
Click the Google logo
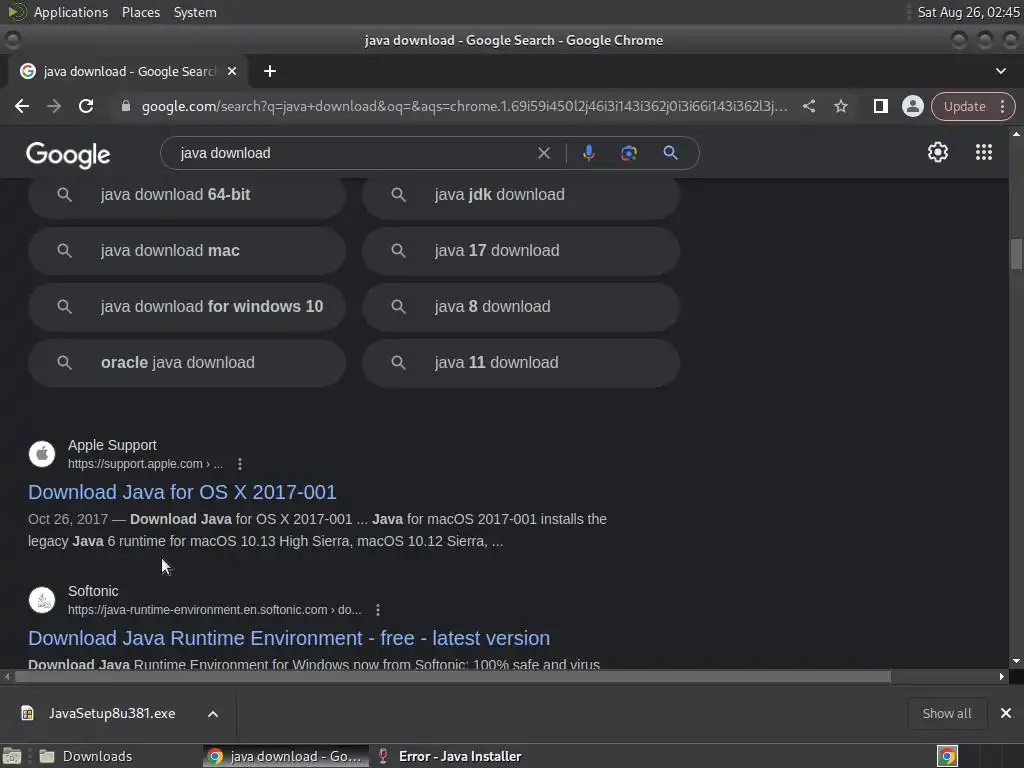click(68, 155)
